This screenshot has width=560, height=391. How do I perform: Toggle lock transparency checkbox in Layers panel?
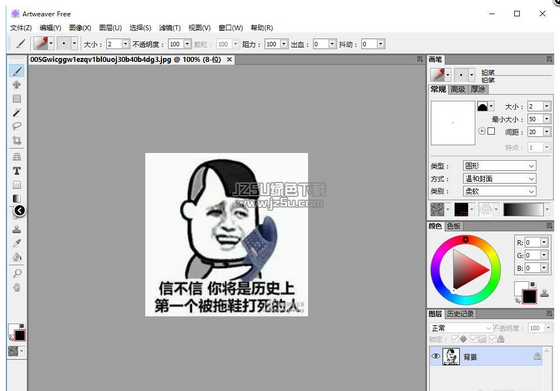pos(474,339)
